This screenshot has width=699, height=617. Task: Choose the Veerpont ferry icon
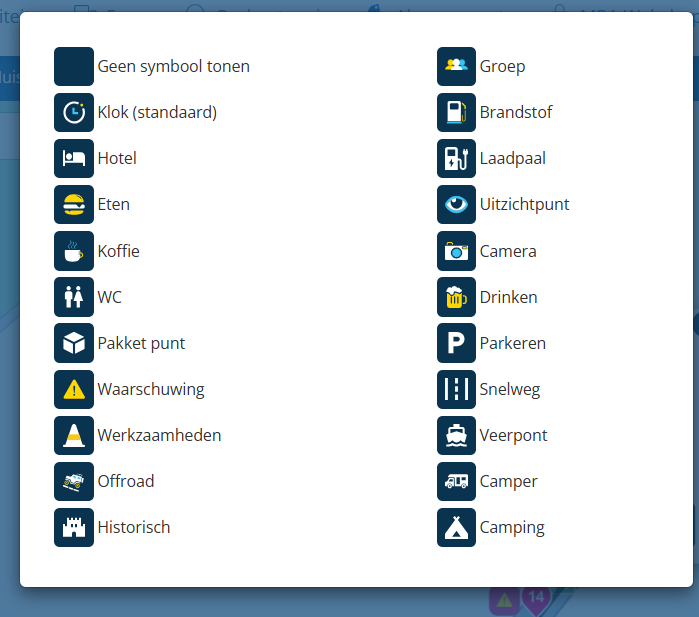point(456,435)
